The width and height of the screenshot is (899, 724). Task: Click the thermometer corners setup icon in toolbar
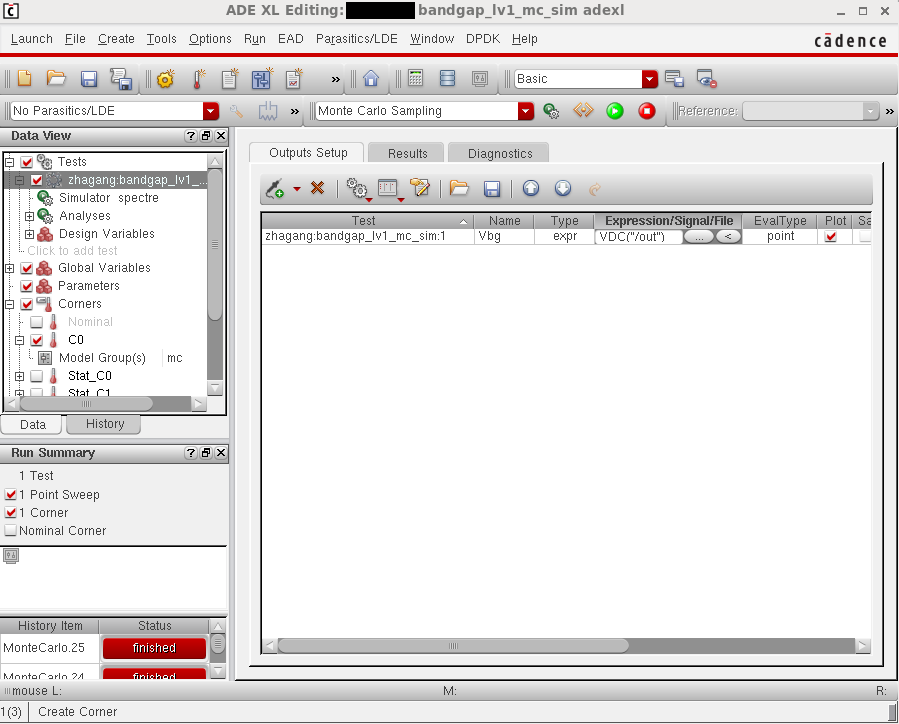pyautogui.click(x=198, y=79)
